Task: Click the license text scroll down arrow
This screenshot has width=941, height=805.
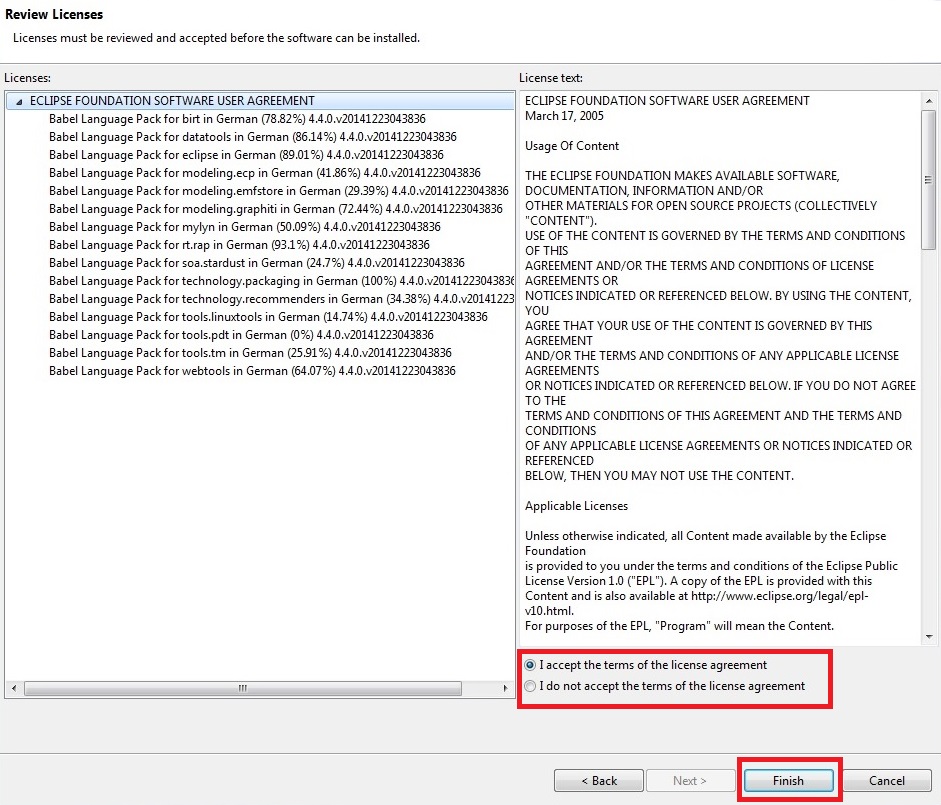Action: 928,637
